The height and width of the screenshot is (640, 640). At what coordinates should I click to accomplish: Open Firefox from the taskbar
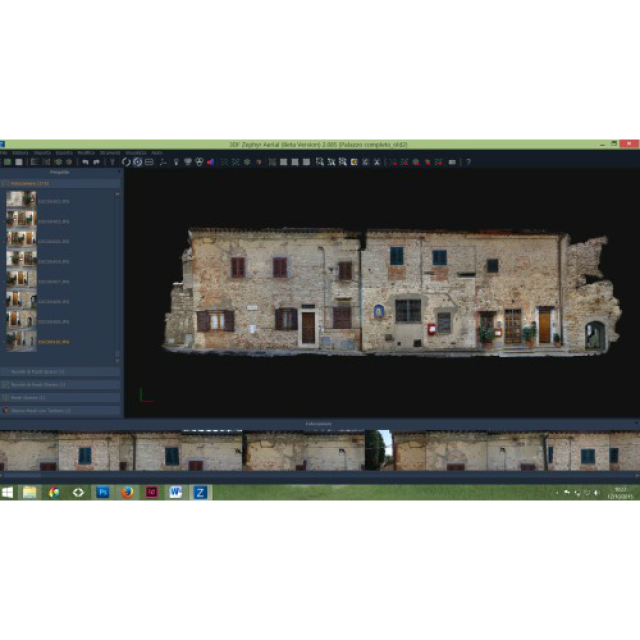(127, 492)
